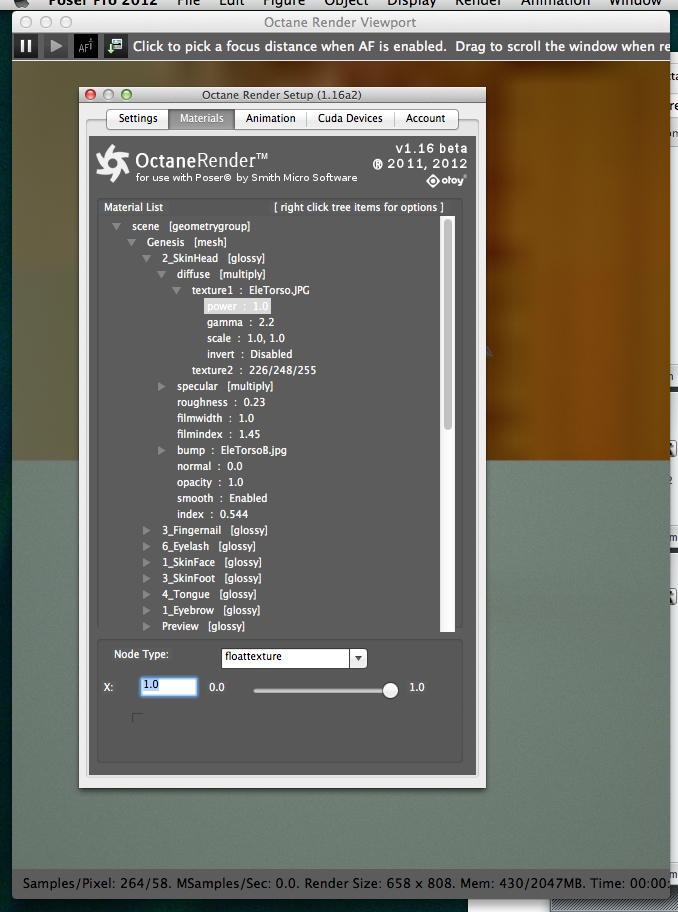Pause the Octane viewport render
678x912 pixels.
[x=26, y=46]
